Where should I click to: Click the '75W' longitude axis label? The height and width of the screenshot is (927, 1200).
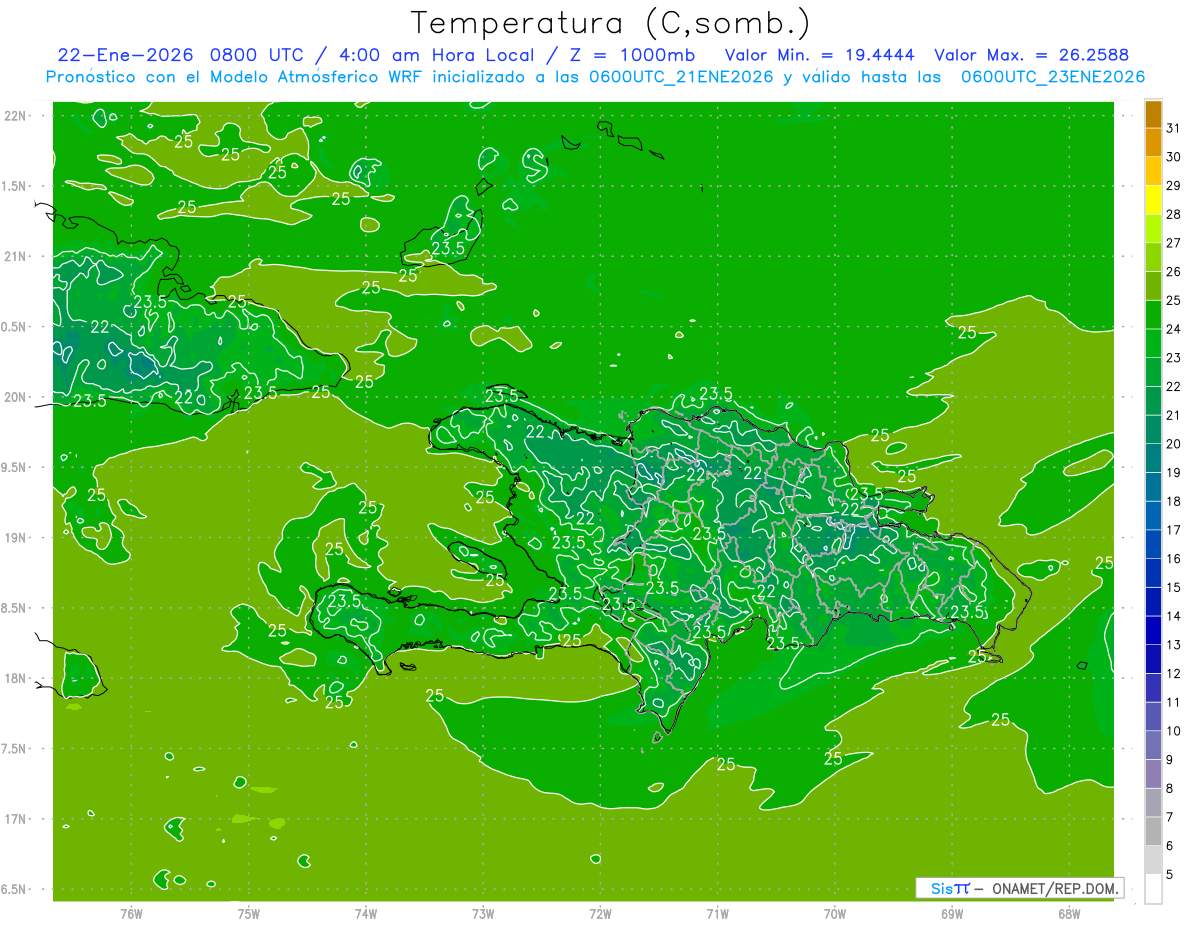(x=249, y=915)
